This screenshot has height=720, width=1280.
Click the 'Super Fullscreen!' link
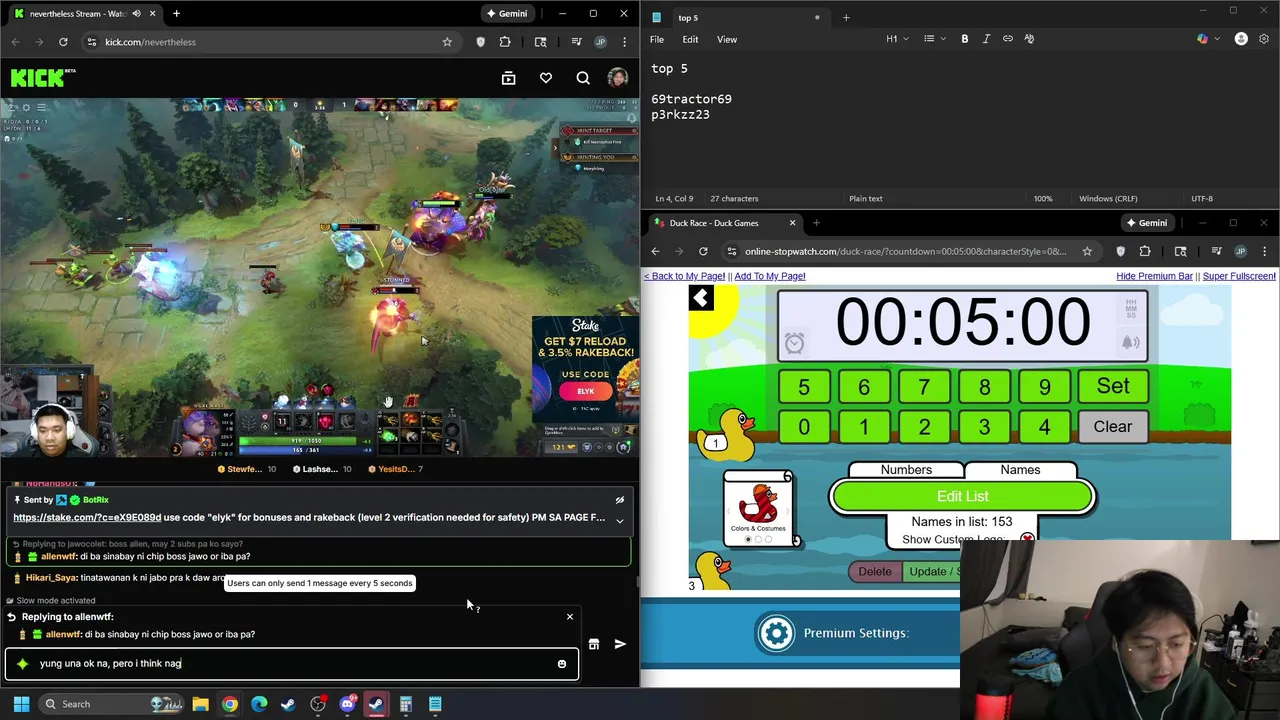coord(1239,276)
